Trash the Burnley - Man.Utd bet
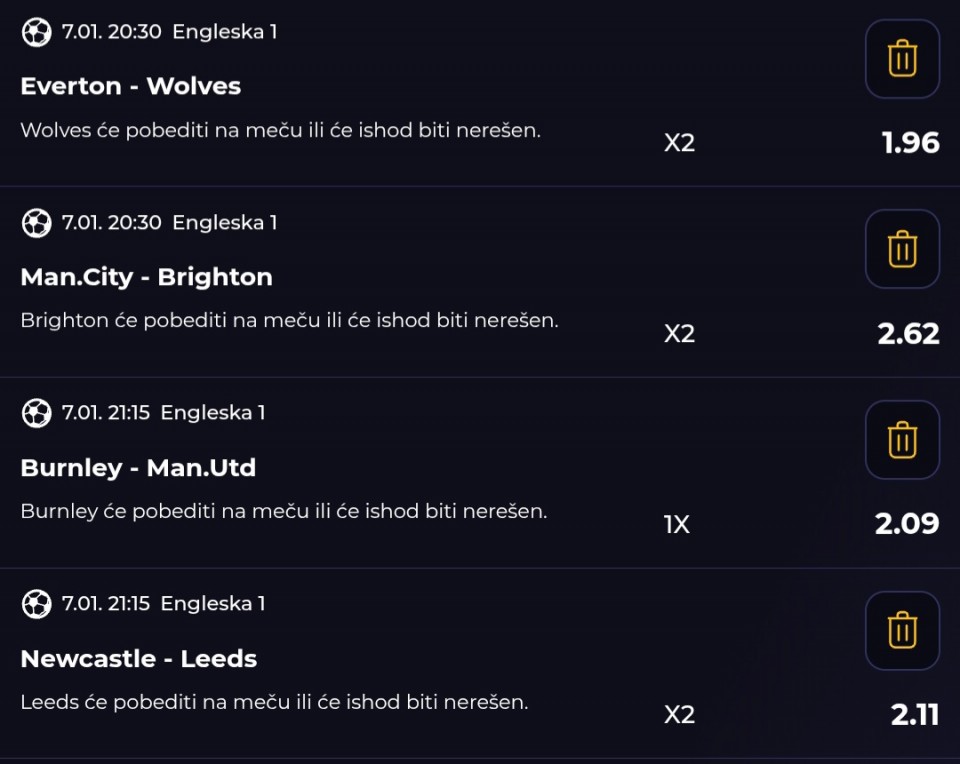 click(902, 440)
